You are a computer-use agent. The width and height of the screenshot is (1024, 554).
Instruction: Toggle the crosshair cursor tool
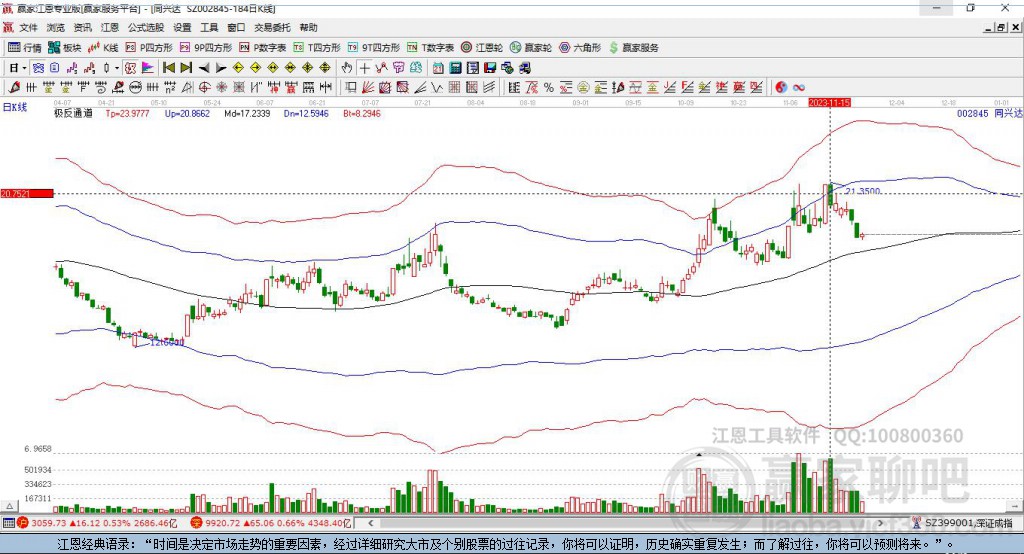364,68
